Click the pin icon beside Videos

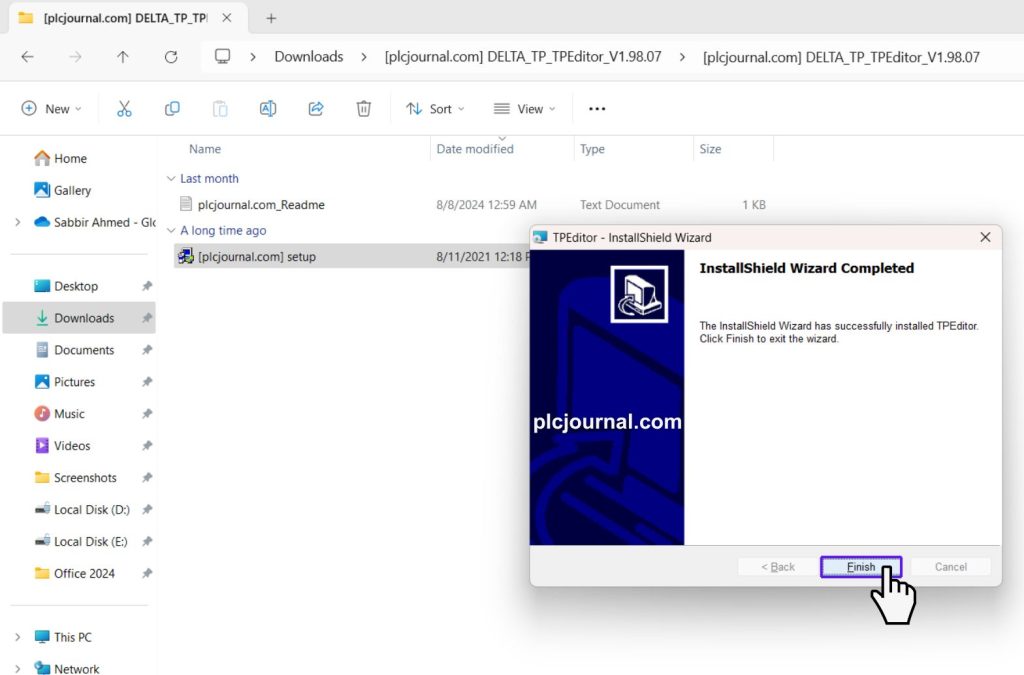(147, 446)
